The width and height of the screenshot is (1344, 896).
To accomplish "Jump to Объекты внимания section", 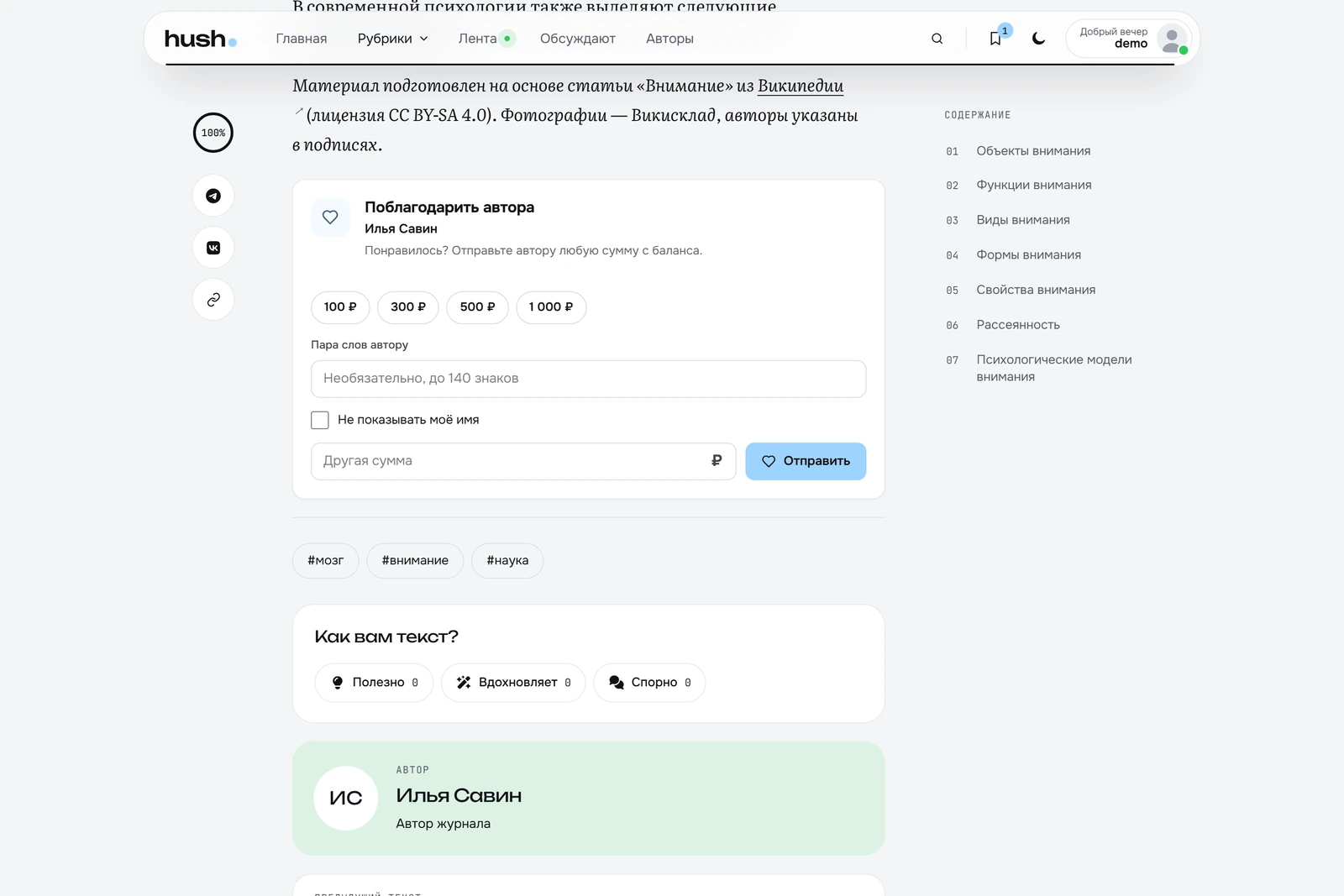I will point(1033,151).
